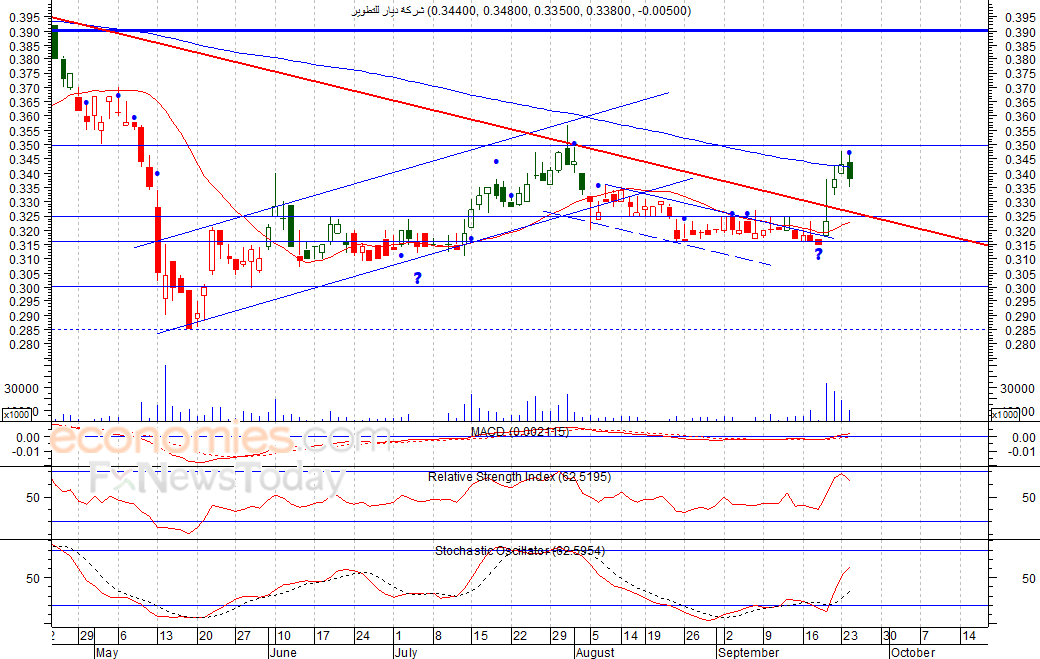Click date label 9 in September
This screenshot has width=1040, height=659.
coord(768,636)
